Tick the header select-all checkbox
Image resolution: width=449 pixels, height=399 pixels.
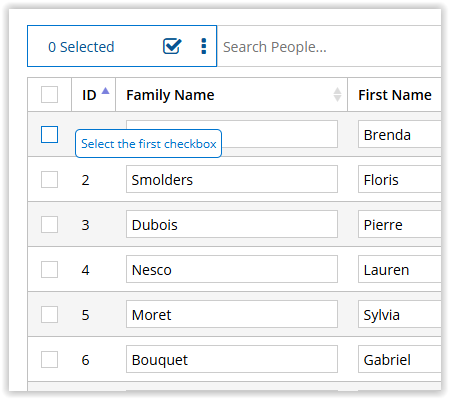49,95
